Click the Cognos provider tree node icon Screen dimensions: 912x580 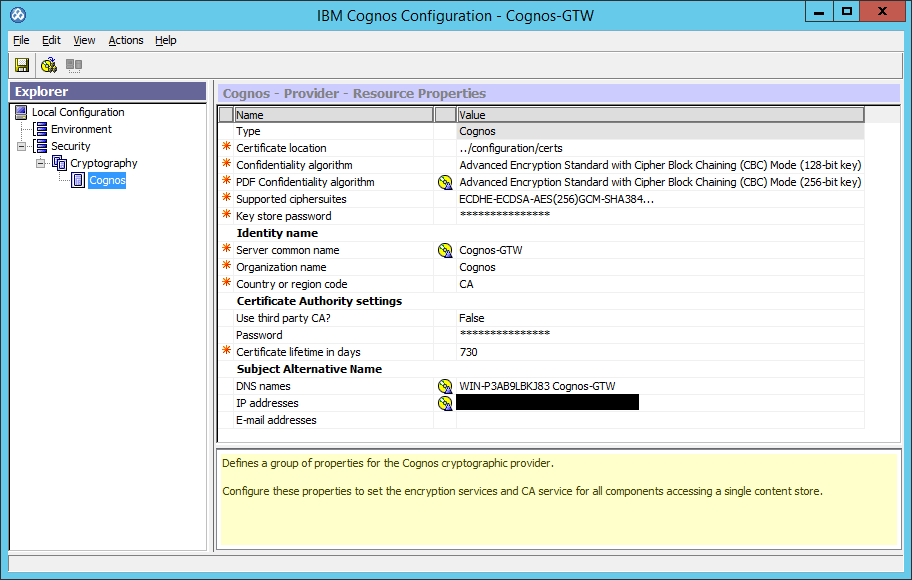coord(78,180)
